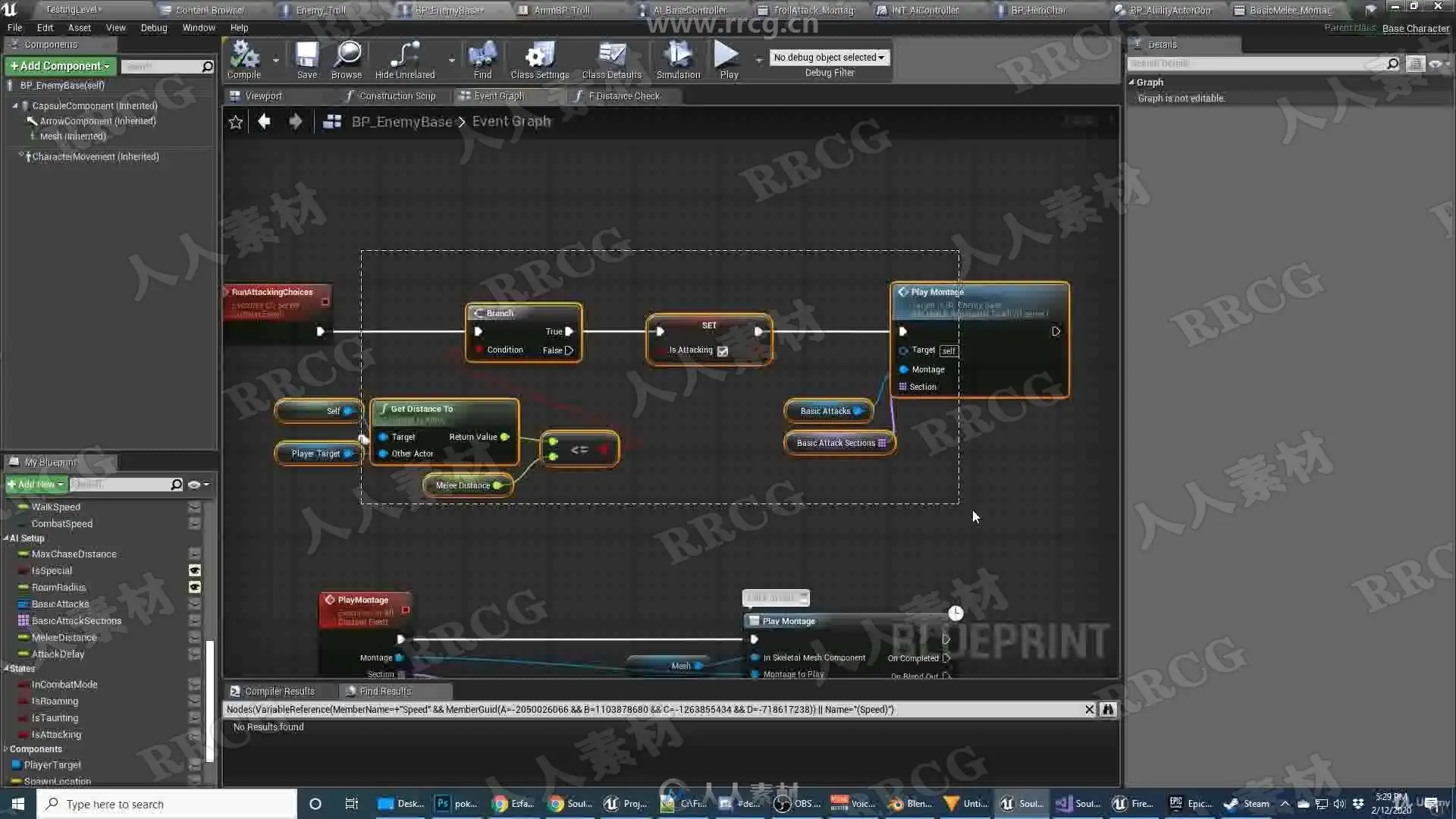Click the Add Component button
Image resolution: width=1456 pixels, height=819 pixels.
coord(61,67)
